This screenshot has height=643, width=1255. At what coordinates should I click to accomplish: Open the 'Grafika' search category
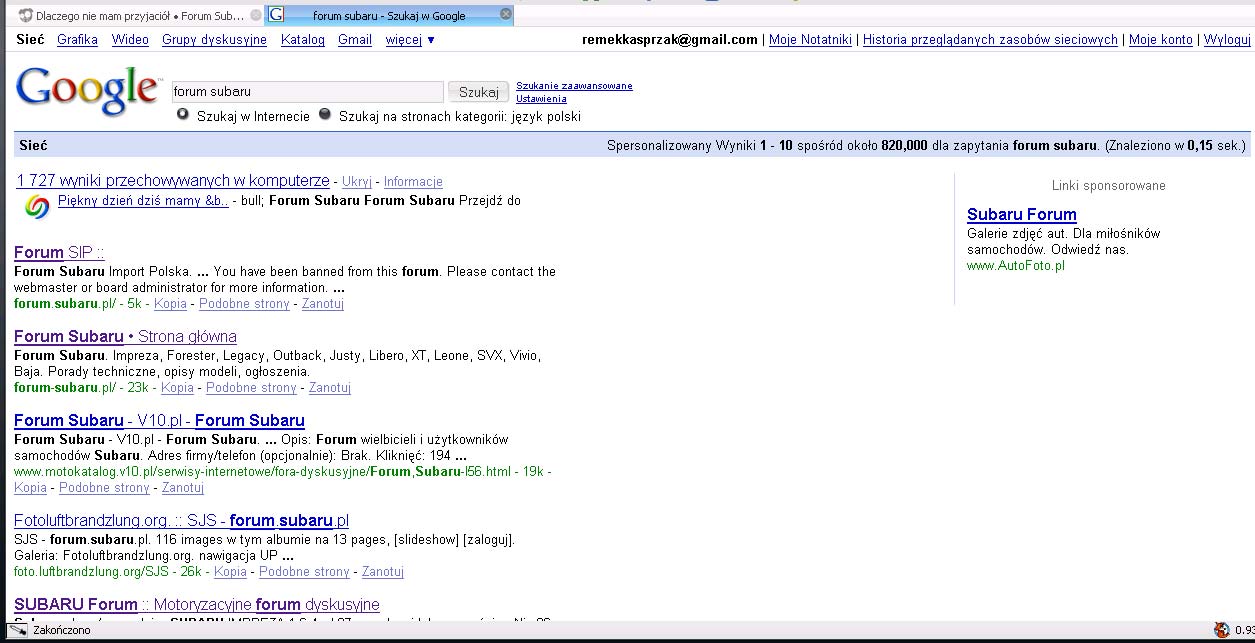point(77,40)
